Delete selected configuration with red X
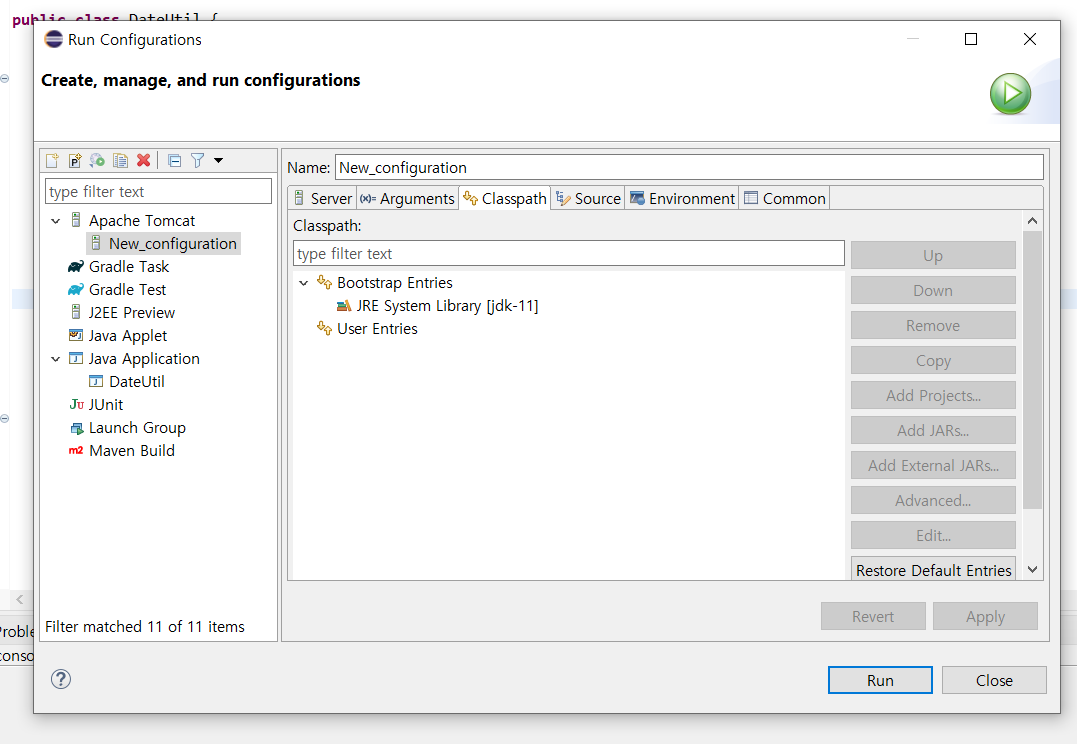This screenshot has width=1077, height=744. pyautogui.click(x=143, y=160)
